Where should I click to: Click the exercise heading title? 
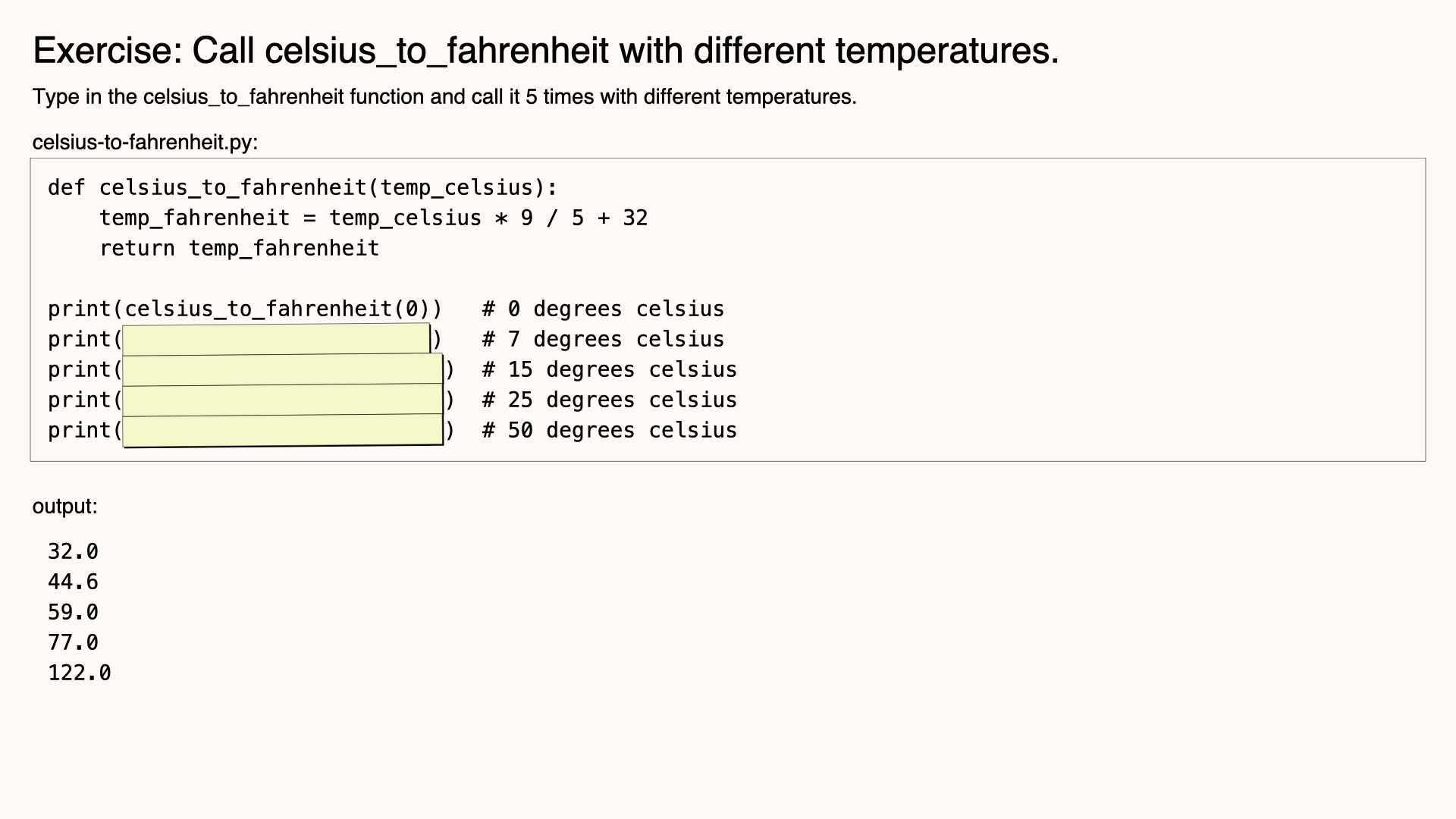(546, 51)
